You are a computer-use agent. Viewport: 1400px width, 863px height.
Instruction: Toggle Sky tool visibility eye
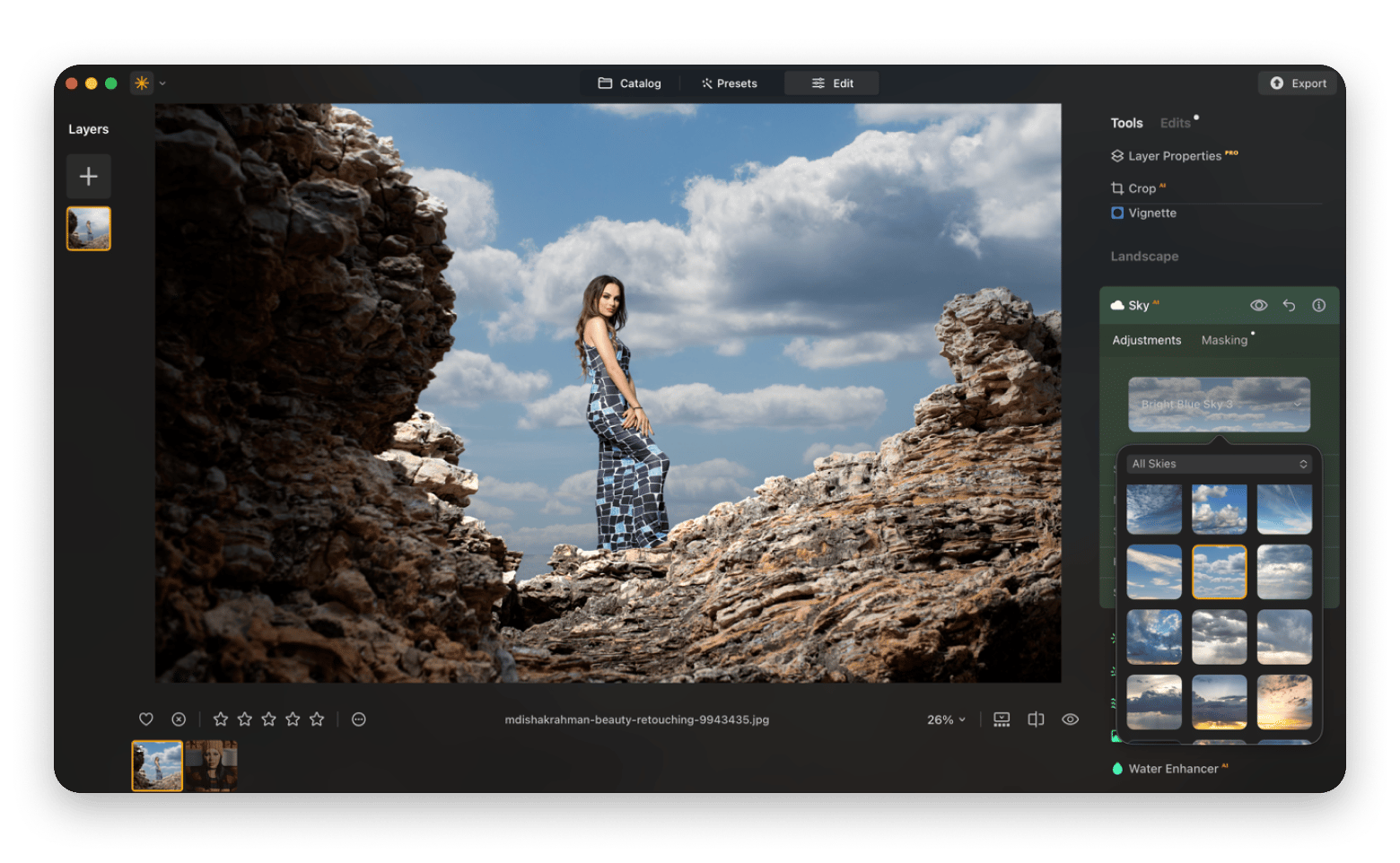(1259, 306)
